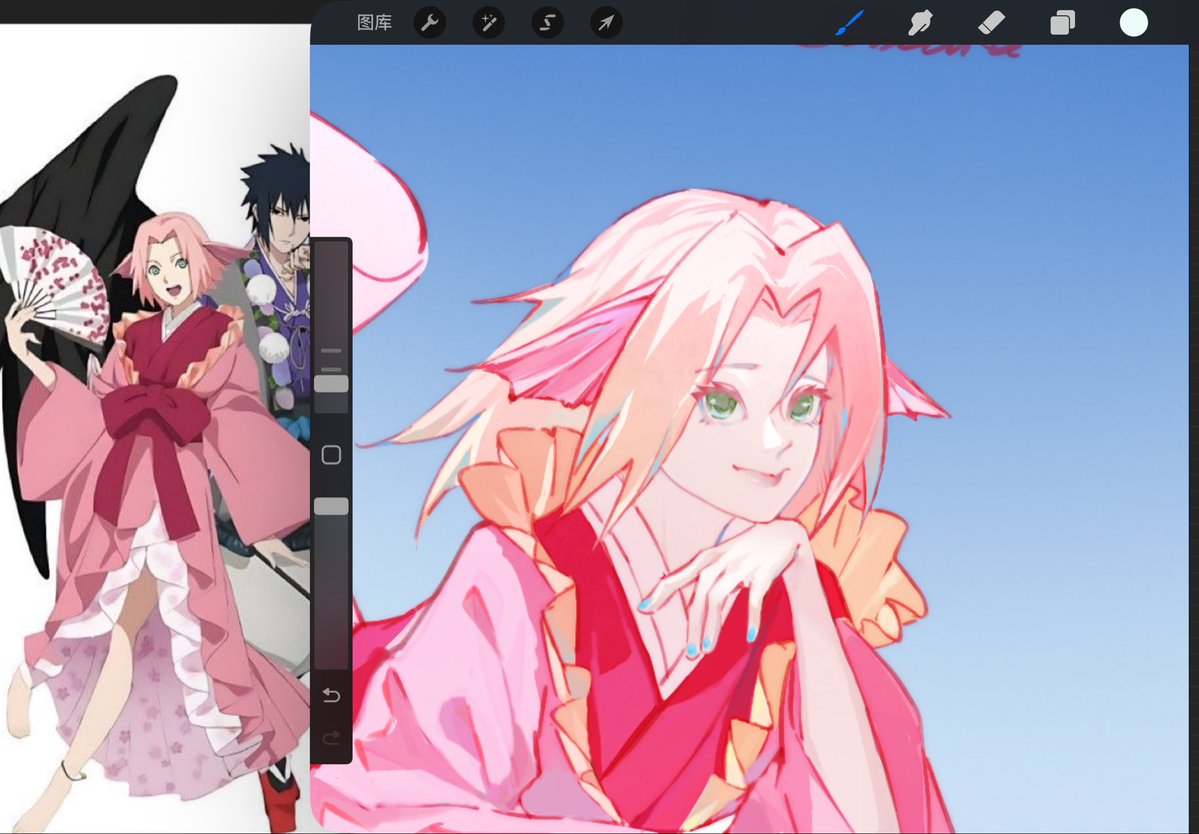The height and width of the screenshot is (834, 1199).
Task: Open the 图库 gallery
Action: tap(374, 23)
